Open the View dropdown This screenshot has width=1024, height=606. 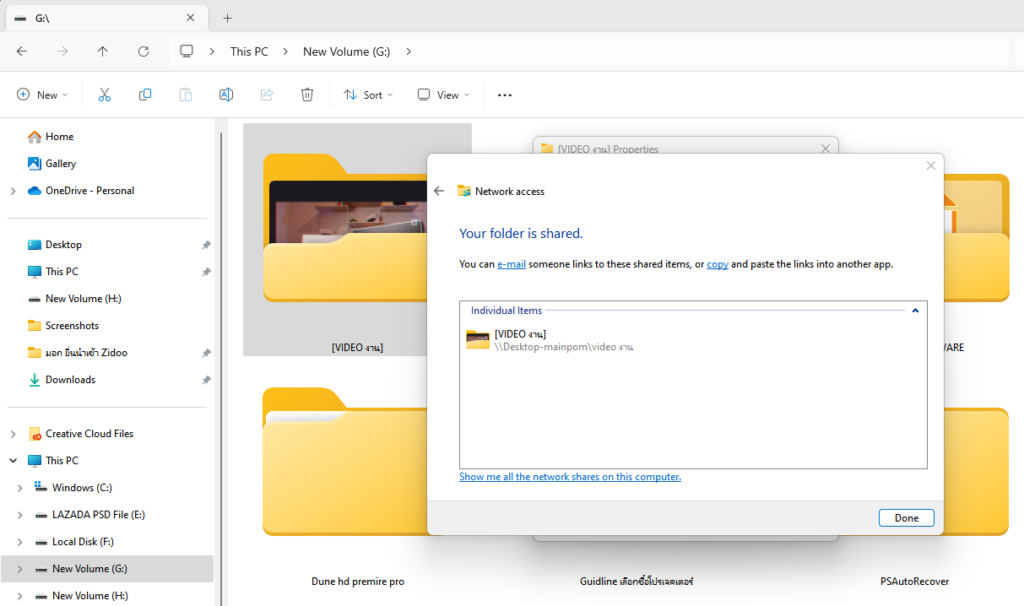pyautogui.click(x=444, y=95)
